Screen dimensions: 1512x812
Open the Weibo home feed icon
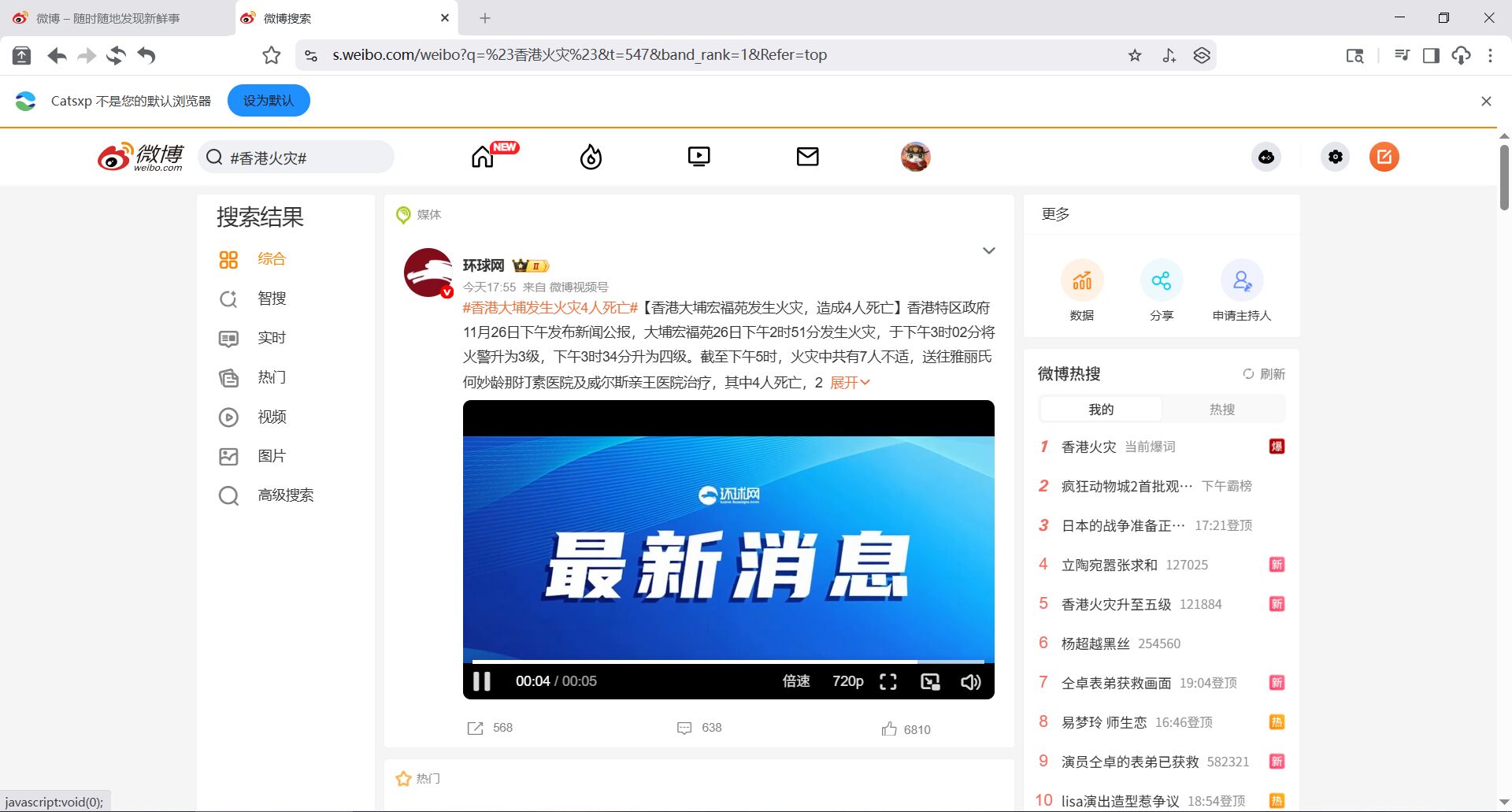484,157
